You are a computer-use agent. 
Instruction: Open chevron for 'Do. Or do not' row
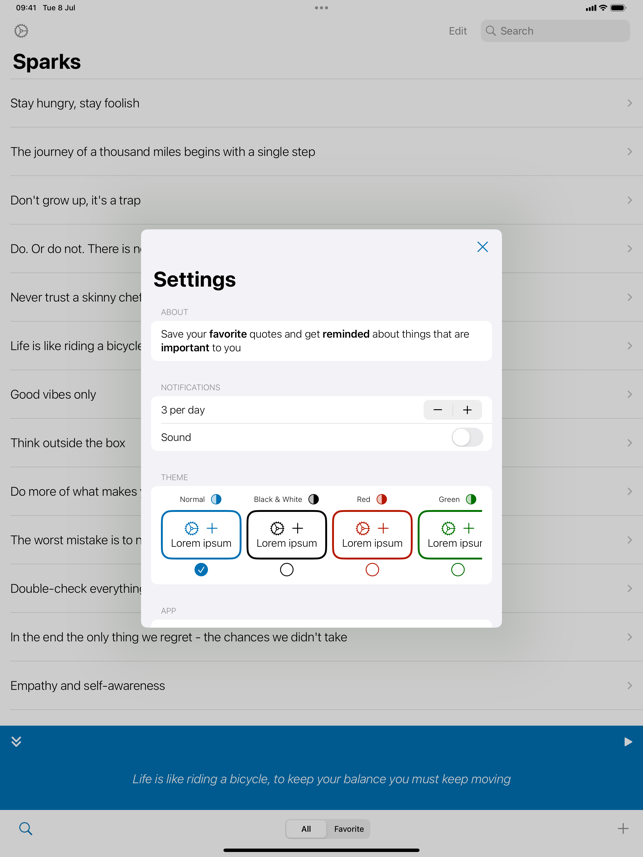point(629,249)
